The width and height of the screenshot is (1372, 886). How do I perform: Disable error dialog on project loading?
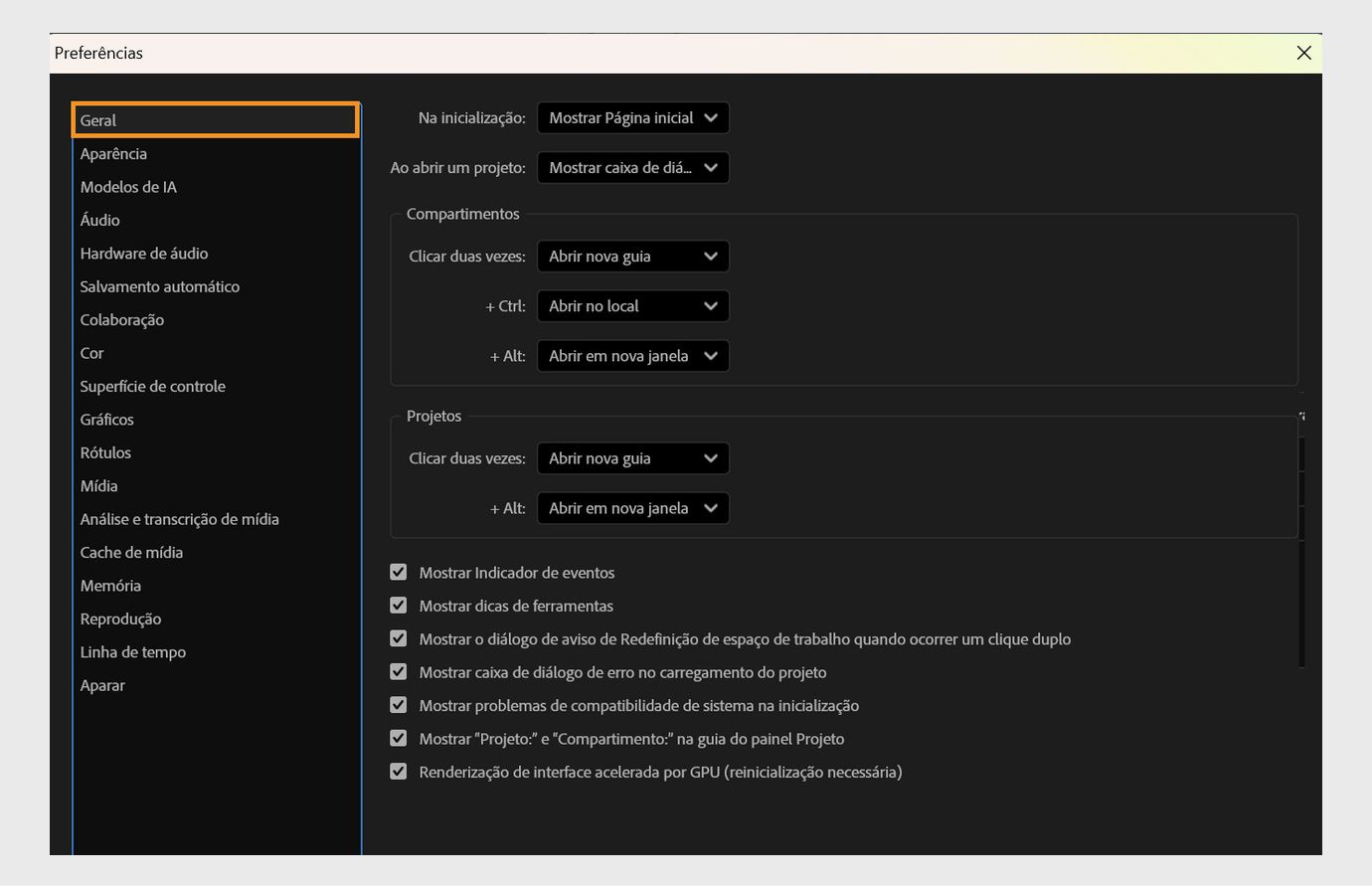pyautogui.click(x=398, y=671)
